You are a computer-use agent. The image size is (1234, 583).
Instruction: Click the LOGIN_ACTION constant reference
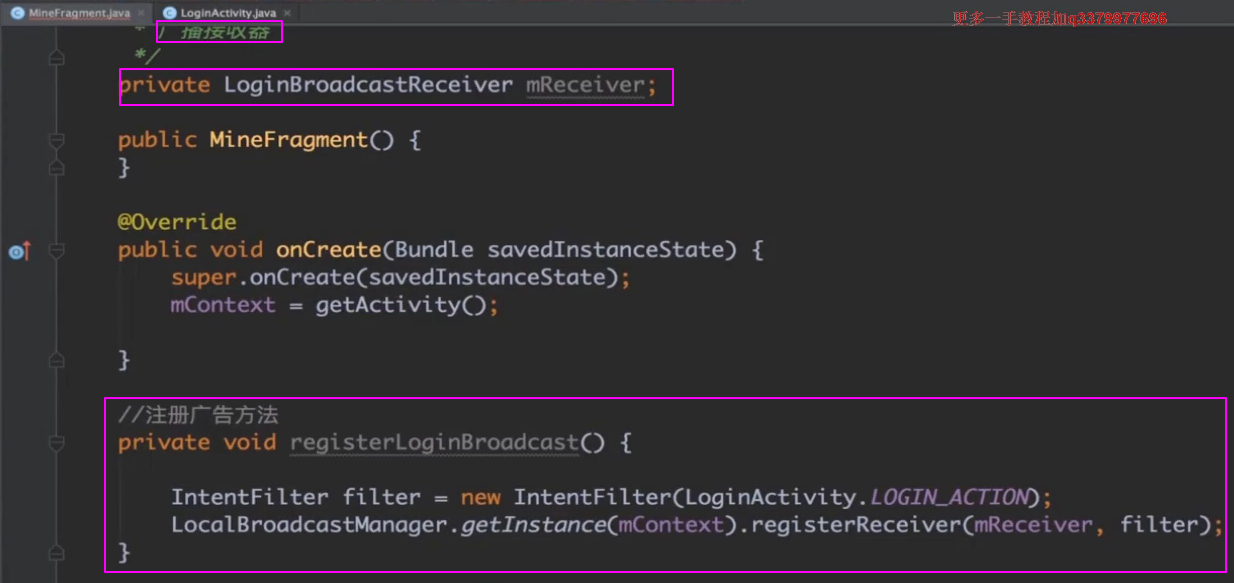[x=949, y=497]
